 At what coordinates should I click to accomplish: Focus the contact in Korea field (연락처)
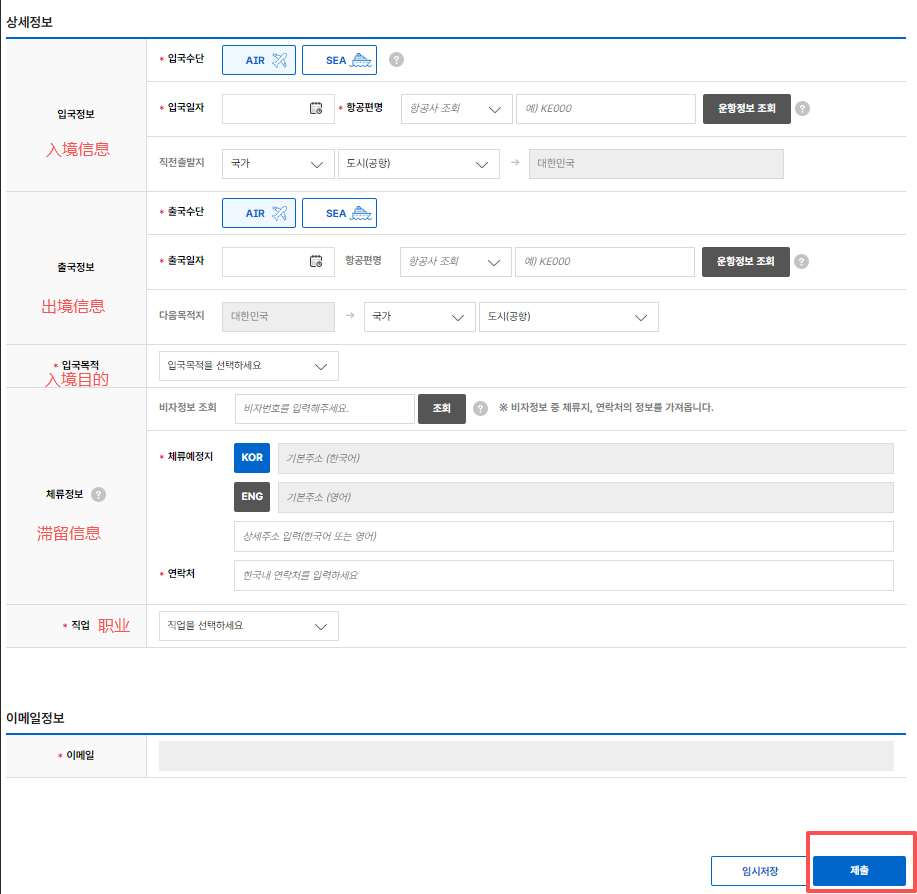tap(564, 576)
